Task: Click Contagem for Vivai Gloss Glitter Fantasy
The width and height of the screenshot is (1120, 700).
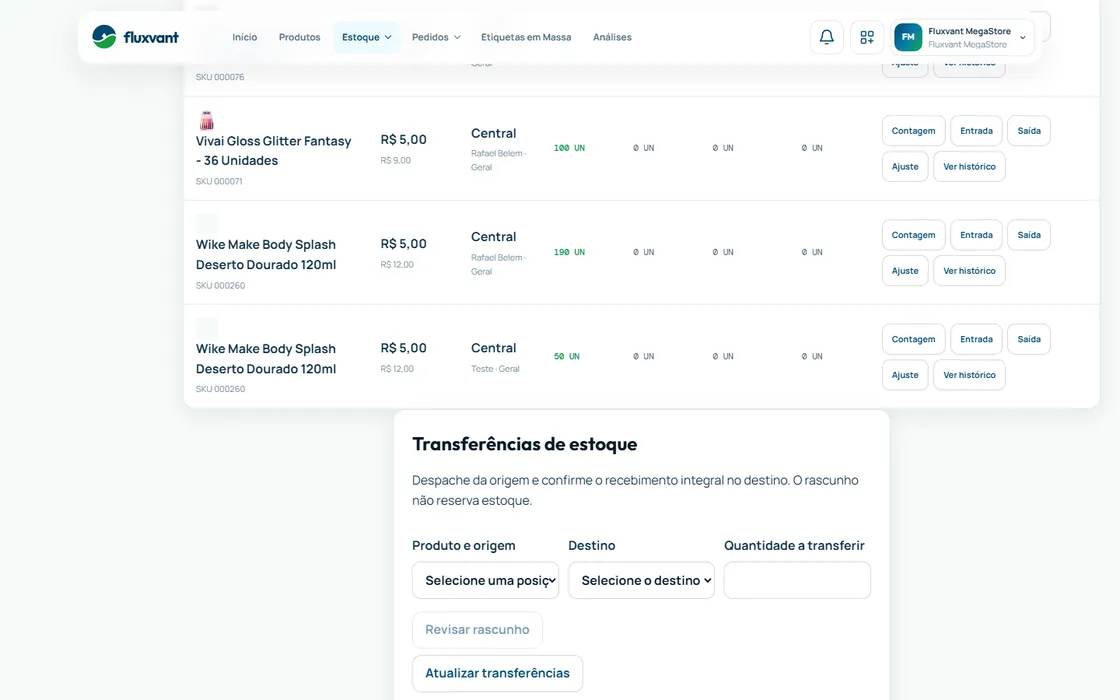Action: [914, 131]
